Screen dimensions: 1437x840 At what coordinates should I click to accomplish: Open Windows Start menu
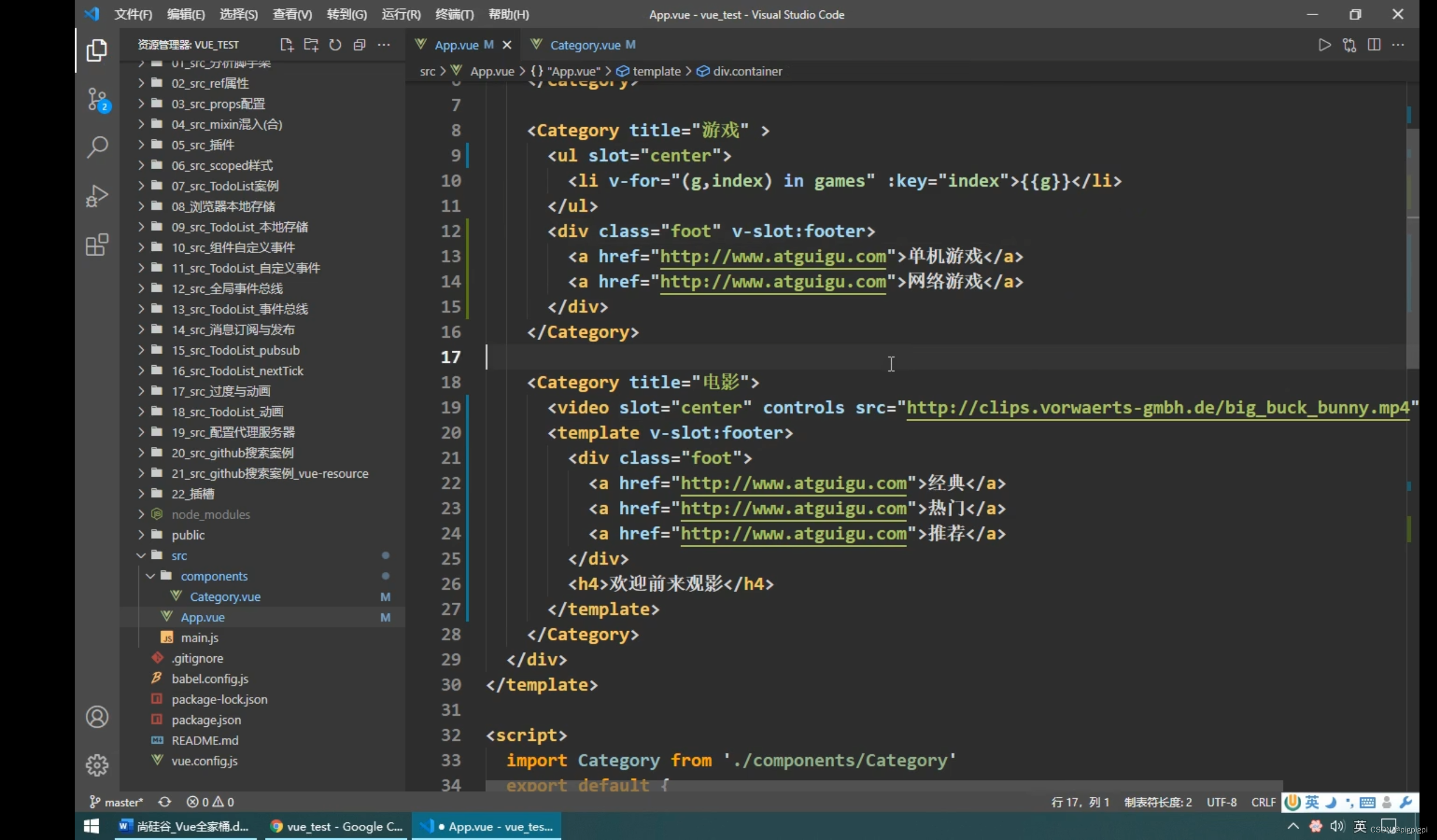point(91,826)
